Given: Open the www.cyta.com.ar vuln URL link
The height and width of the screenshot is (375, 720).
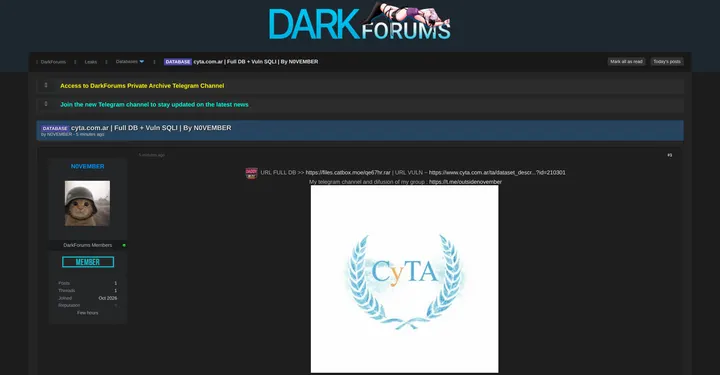Looking at the screenshot, I should click(x=497, y=173).
